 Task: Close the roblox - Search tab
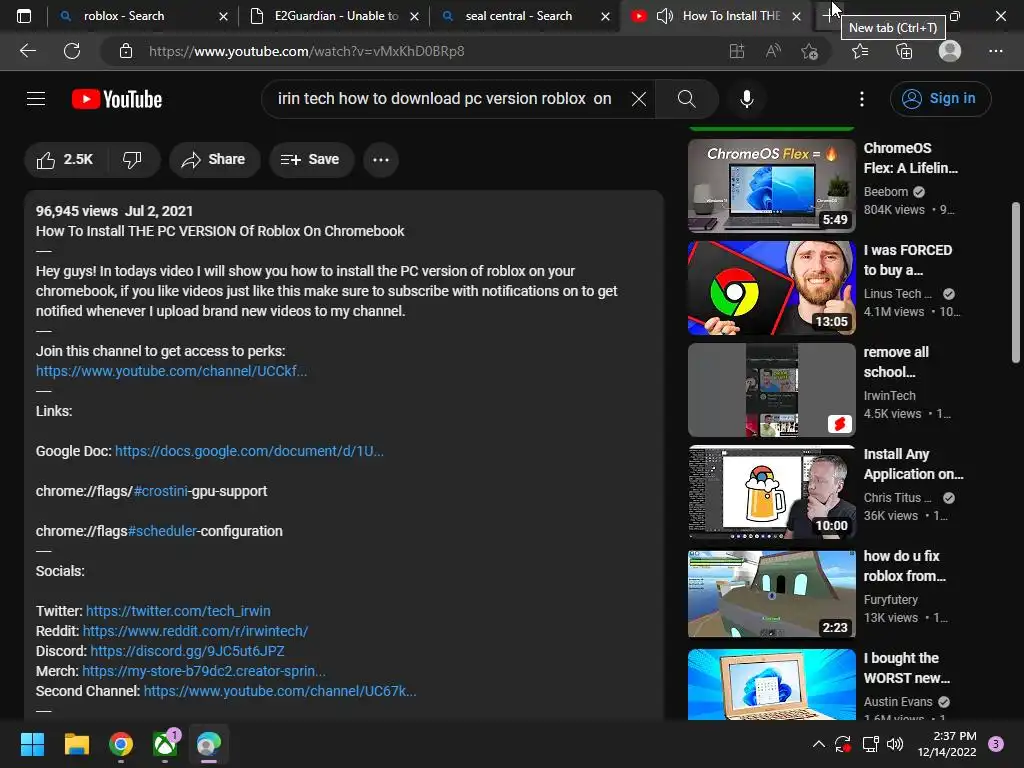point(223,16)
